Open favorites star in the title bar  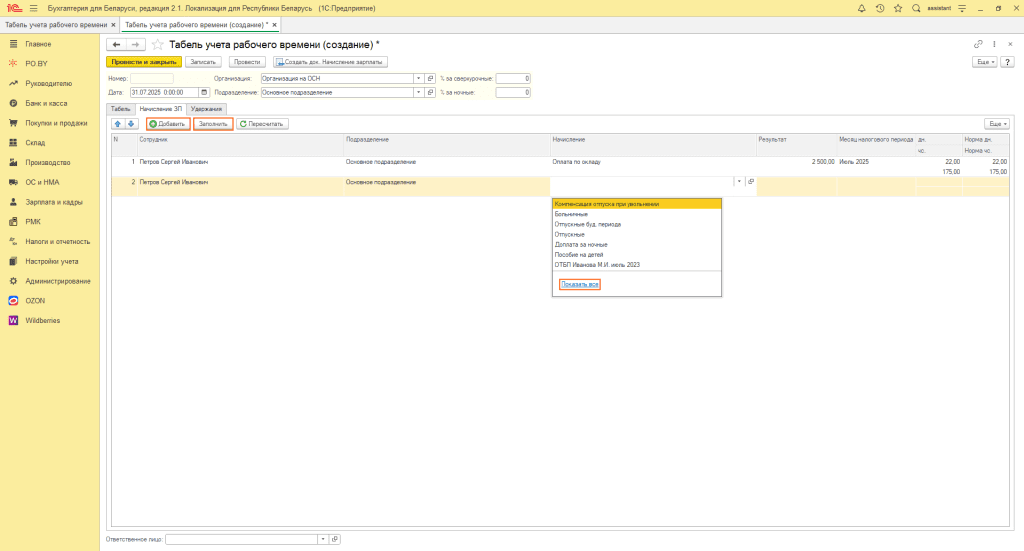[x=898, y=8]
